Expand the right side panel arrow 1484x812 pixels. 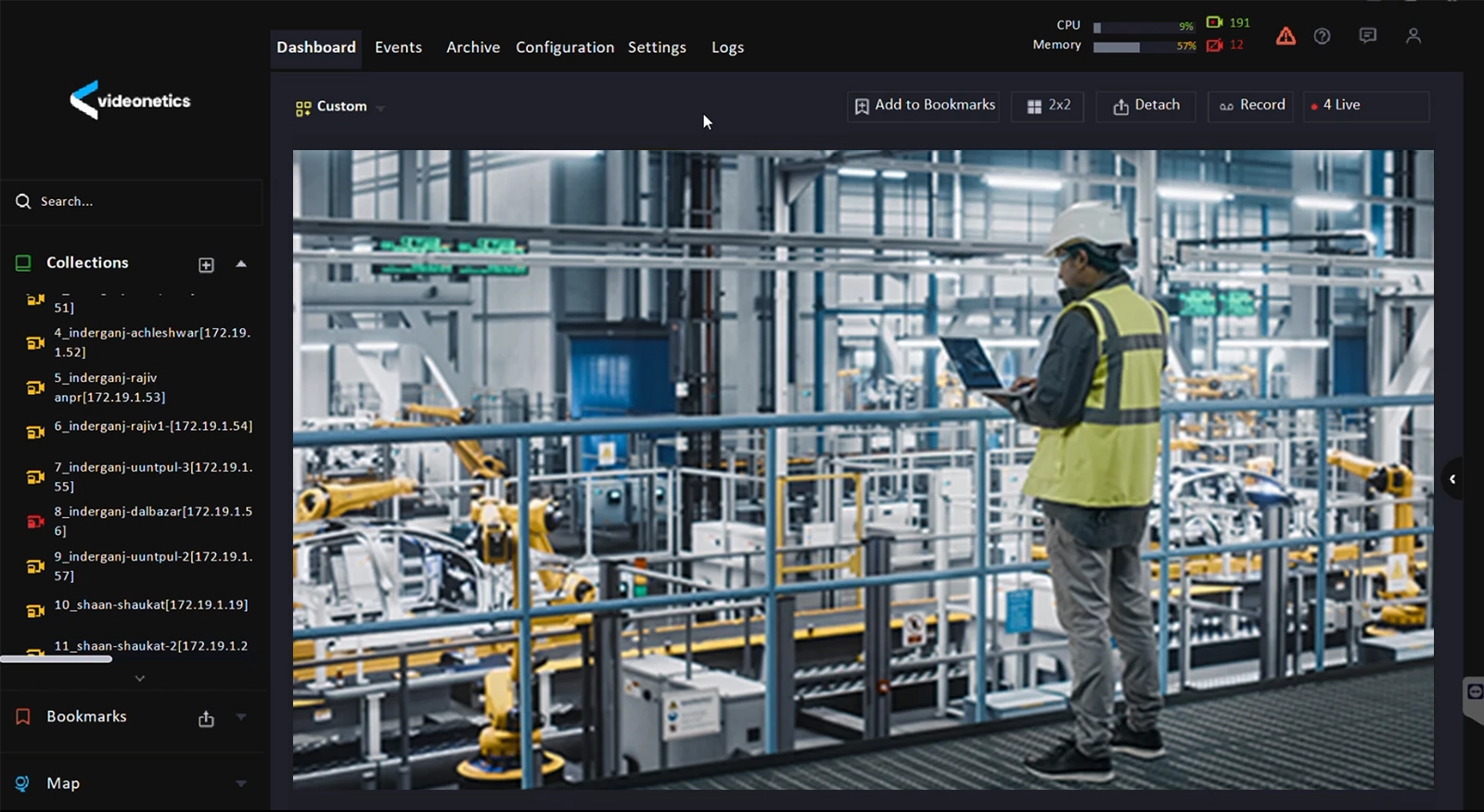click(x=1452, y=479)
